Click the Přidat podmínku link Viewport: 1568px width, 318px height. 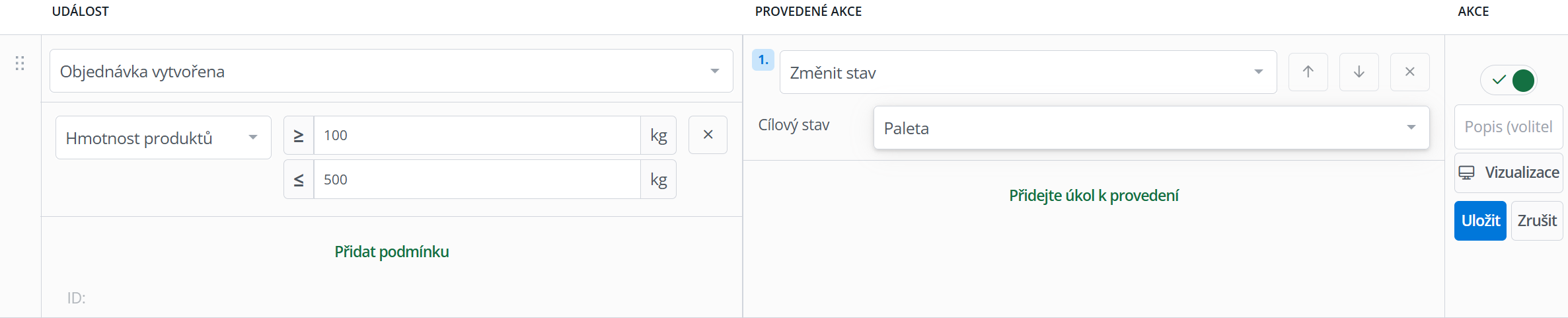tap(392, 252)
